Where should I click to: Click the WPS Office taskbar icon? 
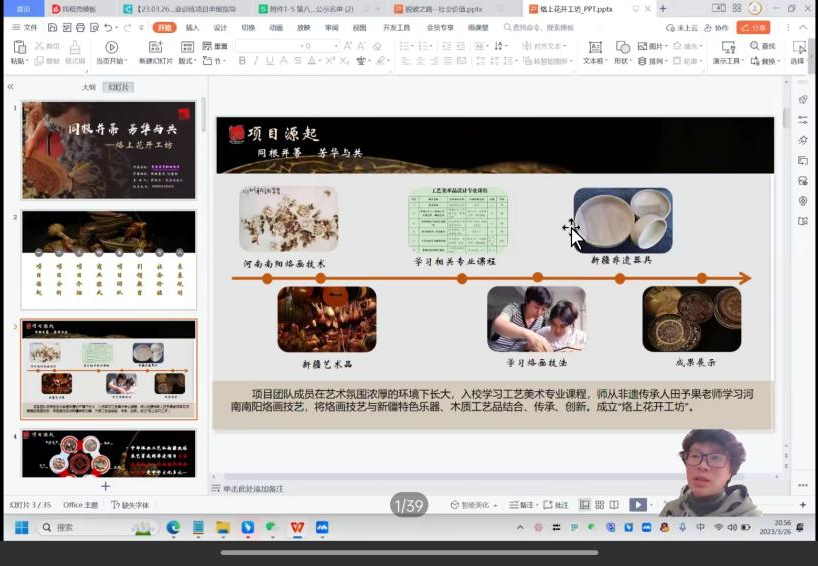tap(297, 527)
